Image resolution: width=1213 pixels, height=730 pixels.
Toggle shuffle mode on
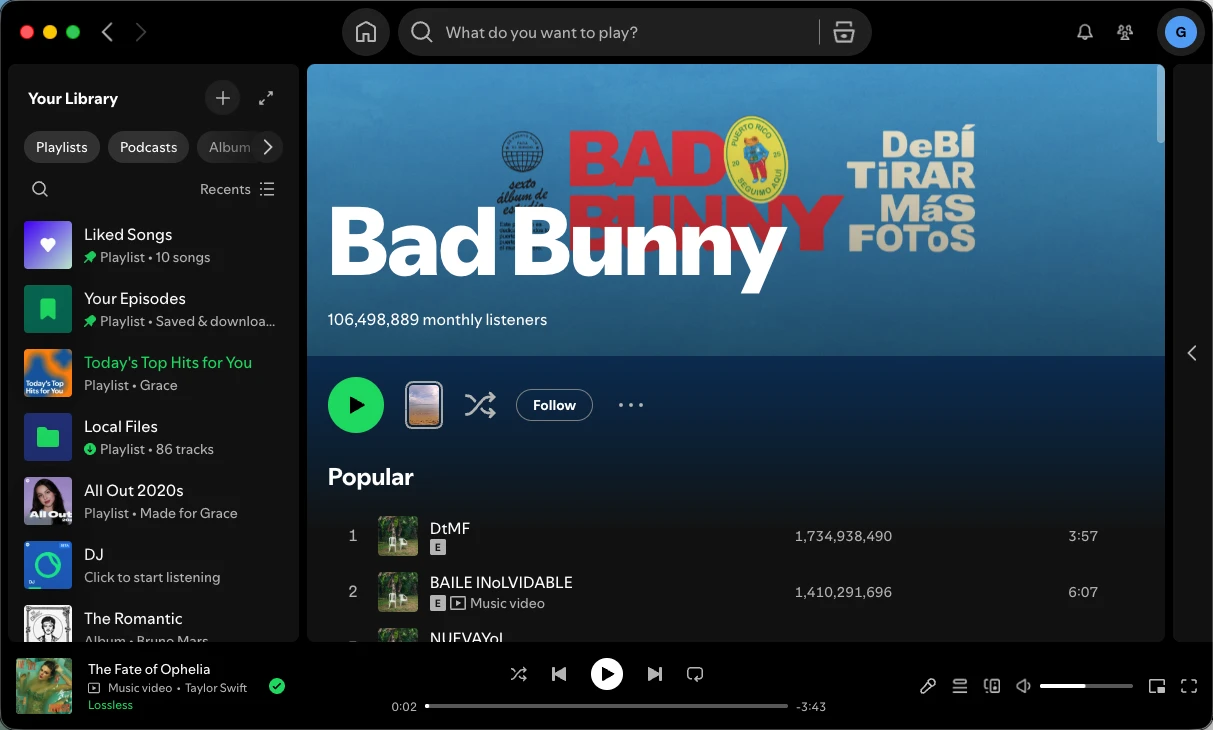519,674
